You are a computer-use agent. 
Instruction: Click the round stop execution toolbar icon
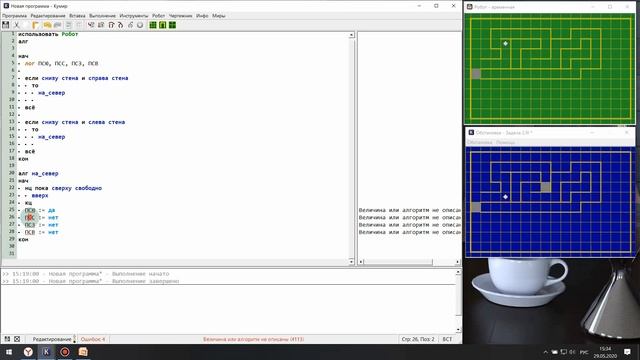click(x=140, y=25)
